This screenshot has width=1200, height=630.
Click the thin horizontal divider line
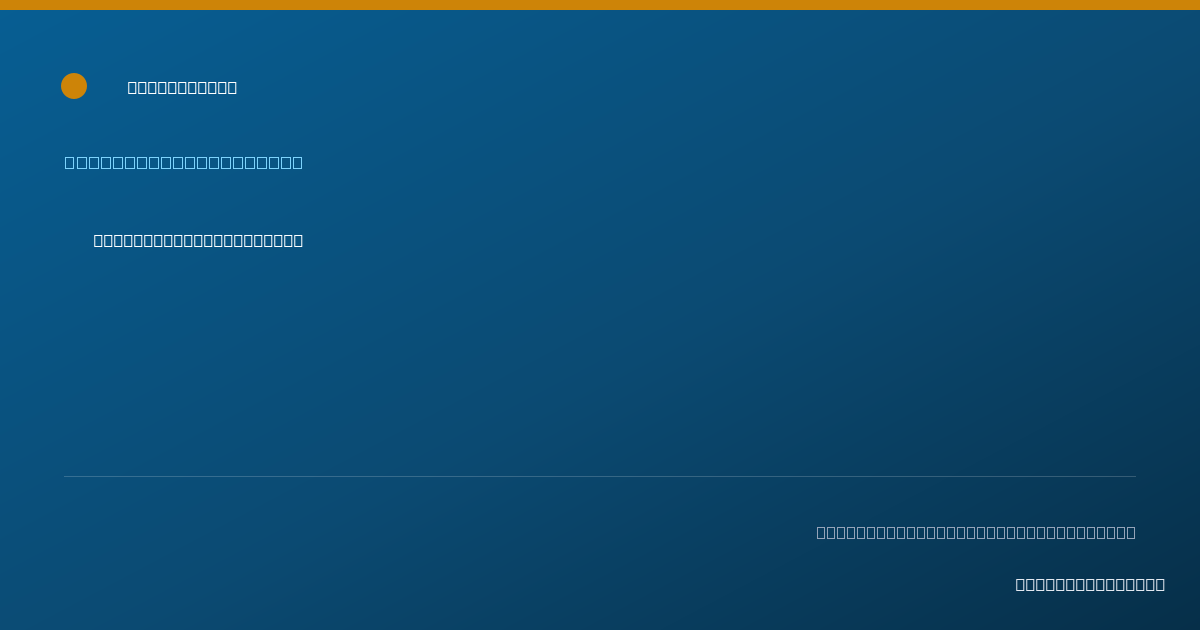pos(600,476)
